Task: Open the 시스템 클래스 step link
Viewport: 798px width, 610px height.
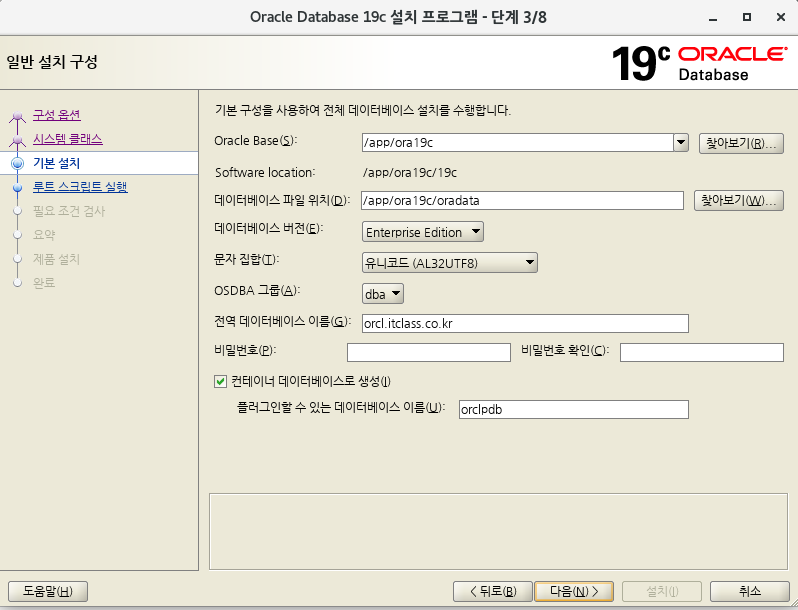Action: [x=68, y=139]
